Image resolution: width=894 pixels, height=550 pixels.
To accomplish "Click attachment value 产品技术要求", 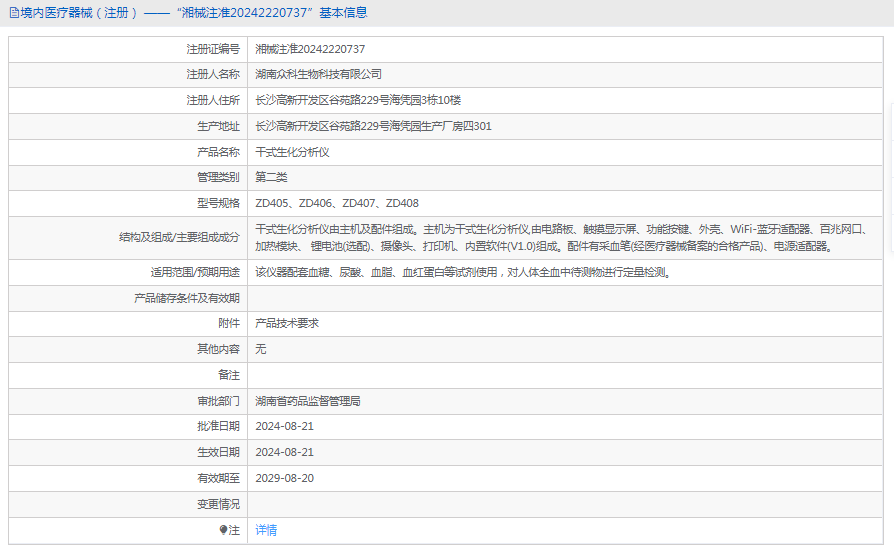I will tap(287, 323).
